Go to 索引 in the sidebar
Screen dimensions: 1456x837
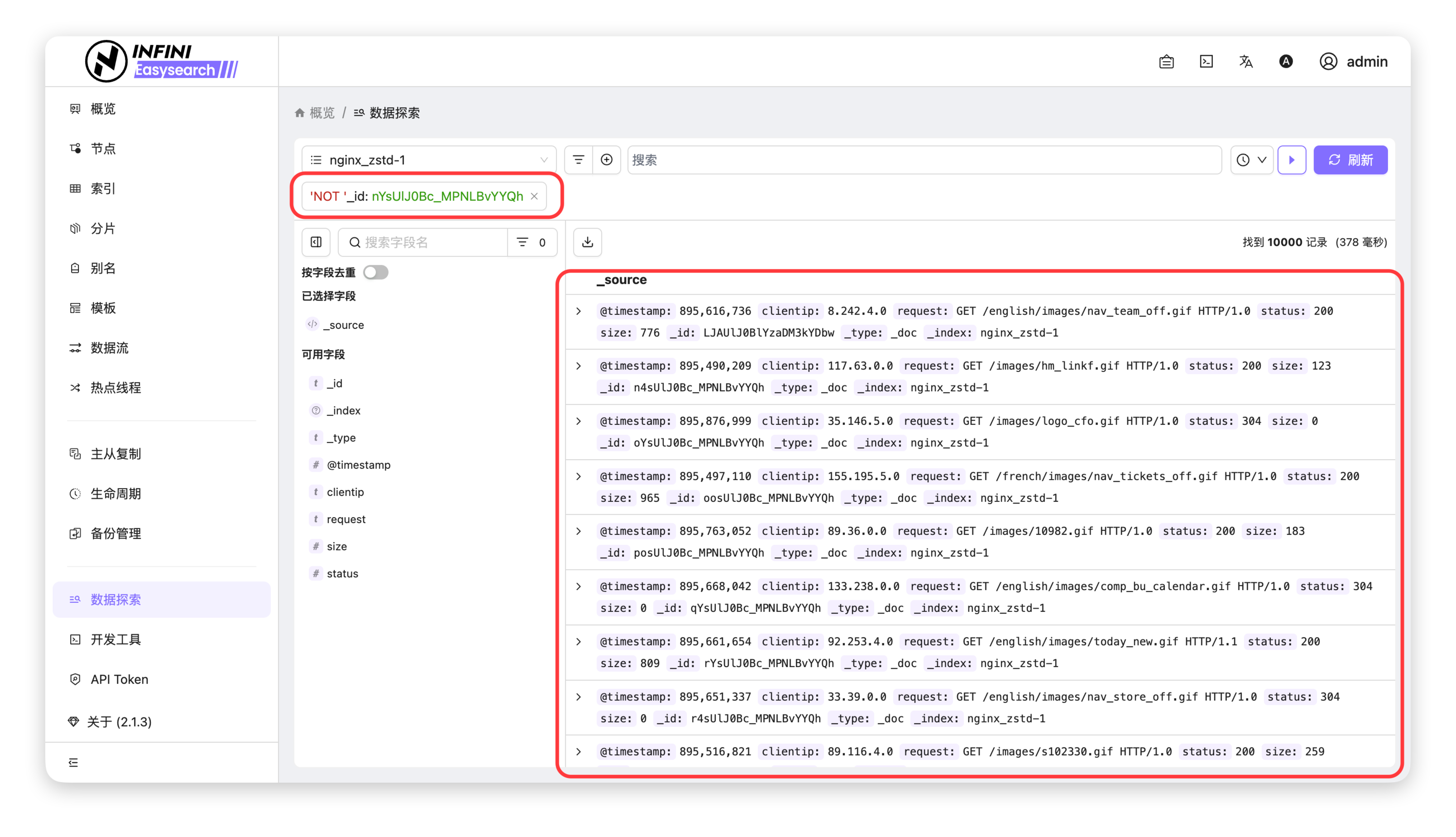pyautogui.click(x=103, y=188)
